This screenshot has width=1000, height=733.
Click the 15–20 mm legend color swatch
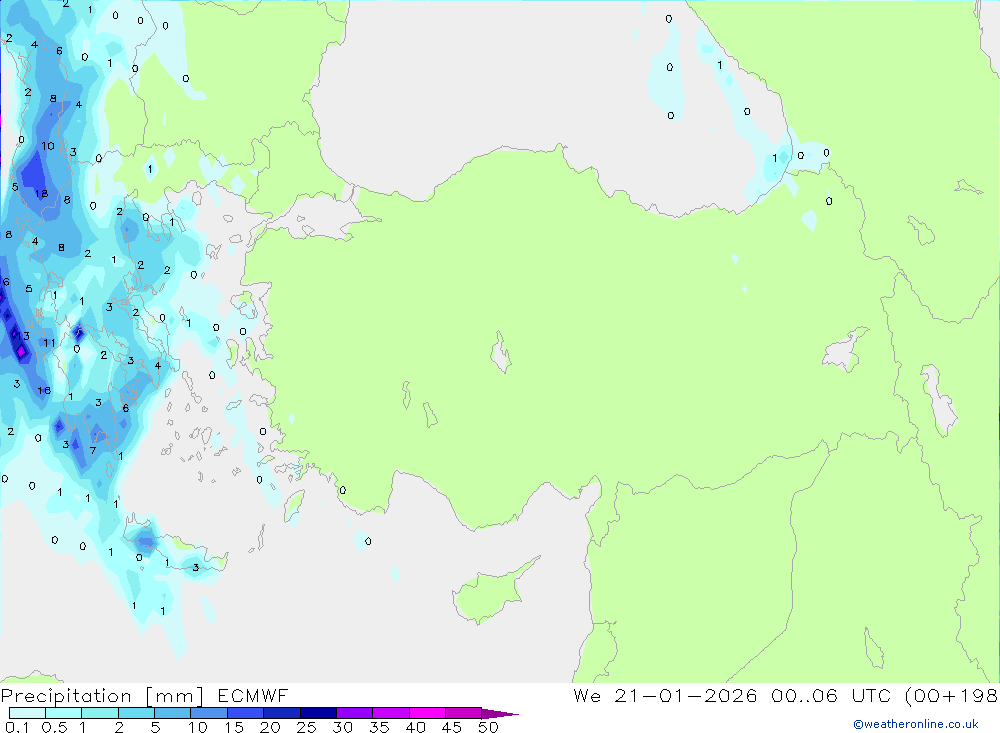point(246,713)
